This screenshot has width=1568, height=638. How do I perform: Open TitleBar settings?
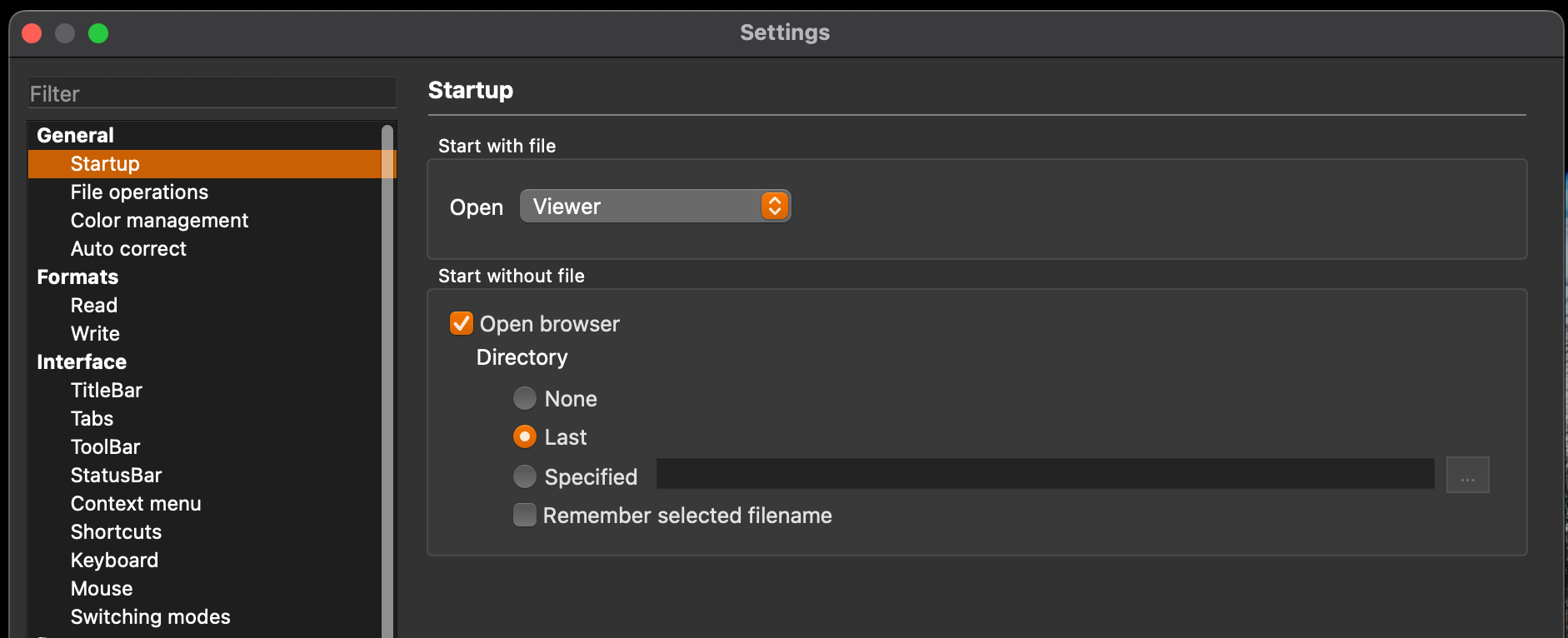pos(106,391)
